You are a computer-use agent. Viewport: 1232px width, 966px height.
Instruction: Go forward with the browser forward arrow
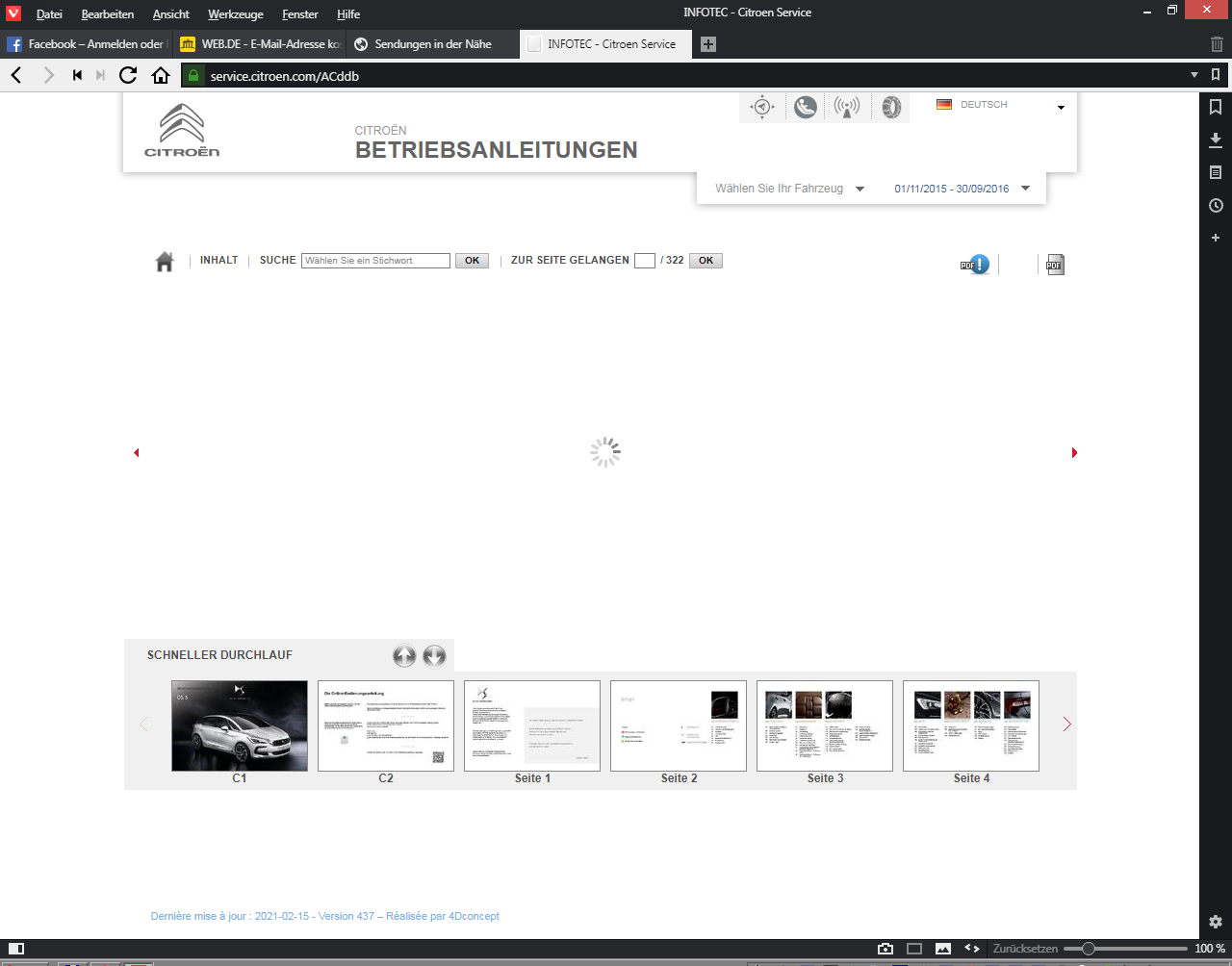click(x=48, y=75)
